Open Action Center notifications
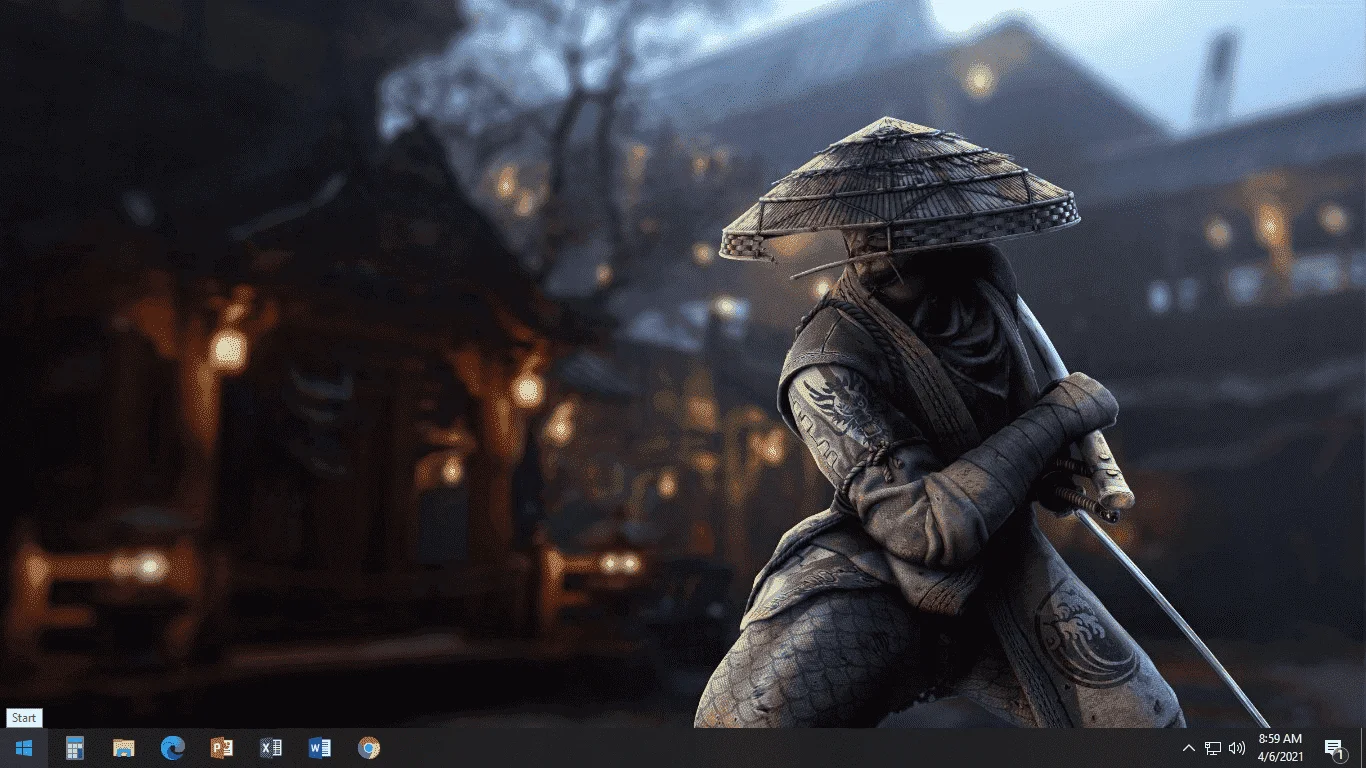 pos(1334,748)
